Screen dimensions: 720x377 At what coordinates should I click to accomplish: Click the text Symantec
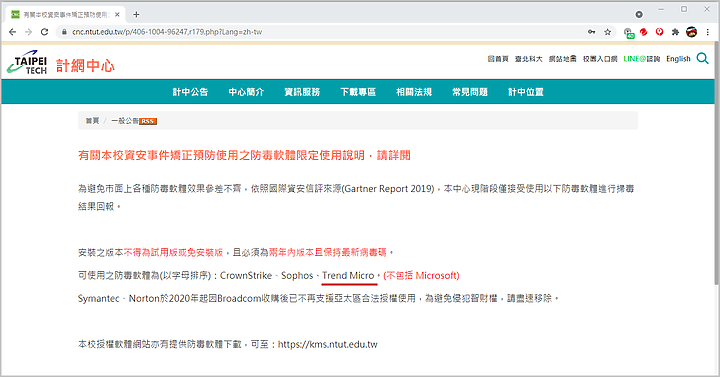(99, 299)
